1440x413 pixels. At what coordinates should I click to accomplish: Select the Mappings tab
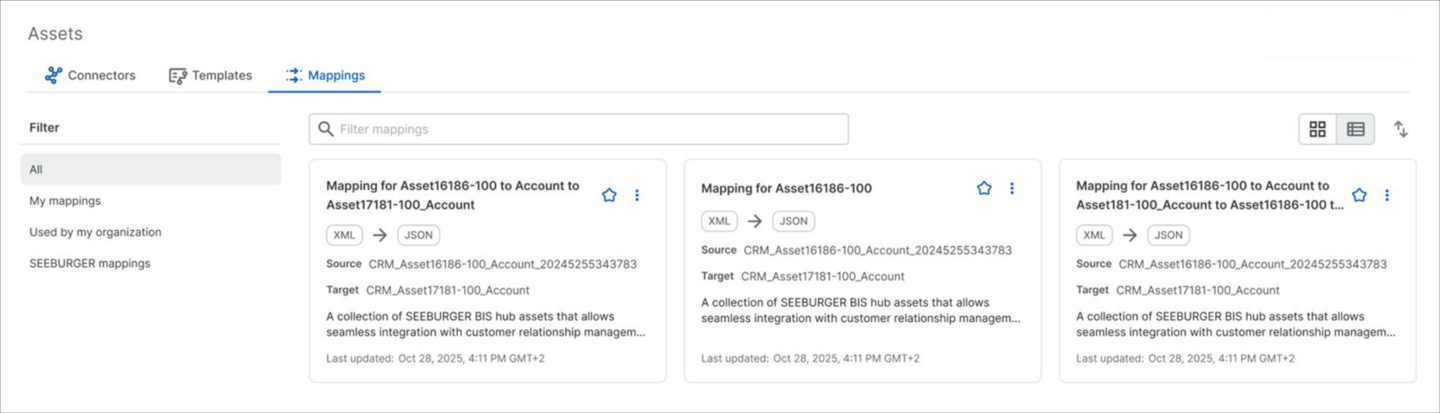pos(325,75)
